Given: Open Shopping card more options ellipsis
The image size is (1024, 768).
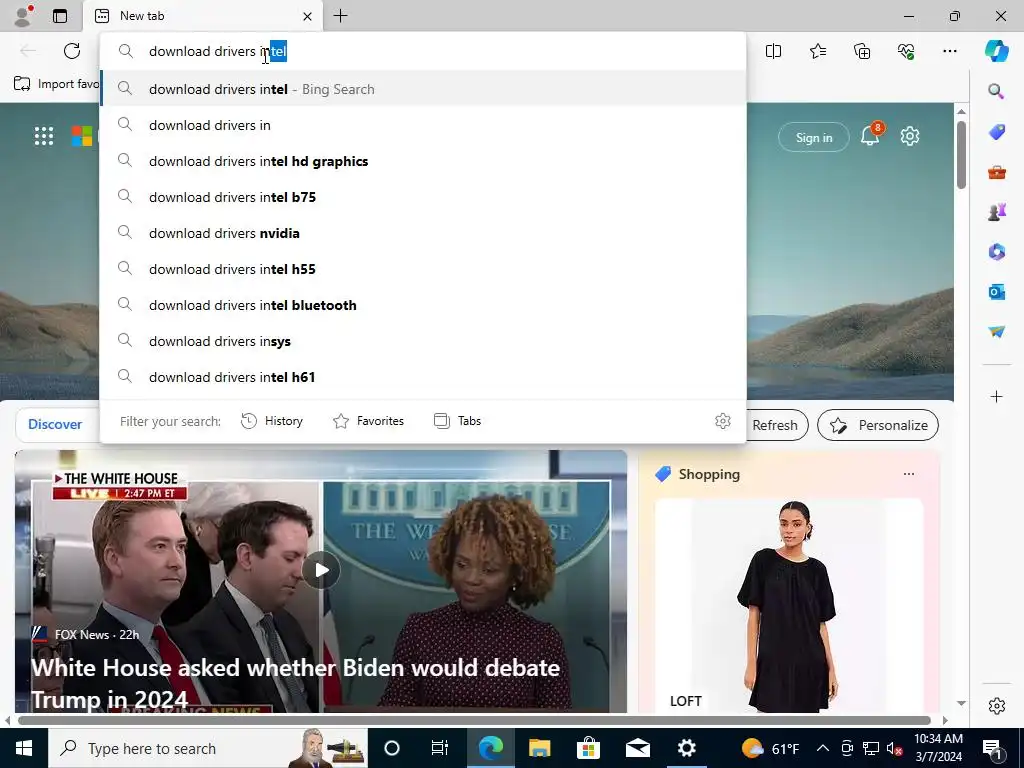Looking at the screenshot, I should pos(908,474).
